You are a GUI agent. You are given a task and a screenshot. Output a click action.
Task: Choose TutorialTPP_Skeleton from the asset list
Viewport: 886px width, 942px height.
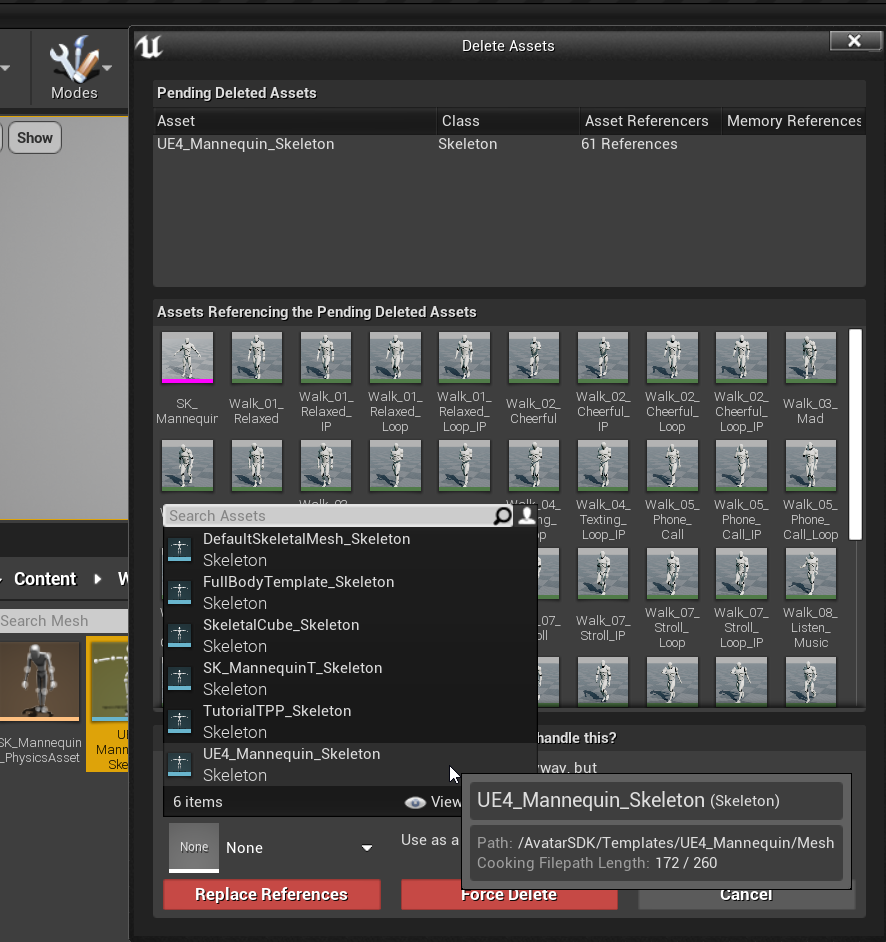(x=350, y=722)
